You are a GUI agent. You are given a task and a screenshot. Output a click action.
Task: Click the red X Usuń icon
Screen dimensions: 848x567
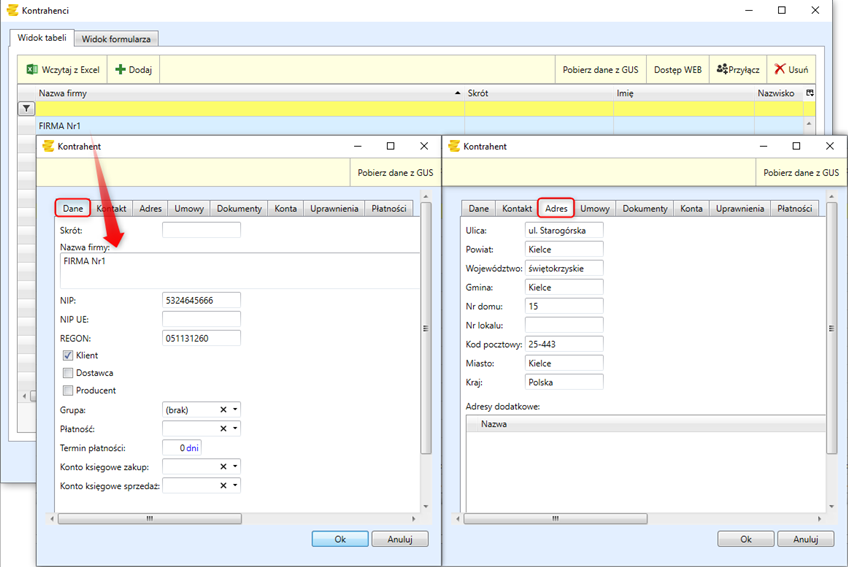coord(780,69)
